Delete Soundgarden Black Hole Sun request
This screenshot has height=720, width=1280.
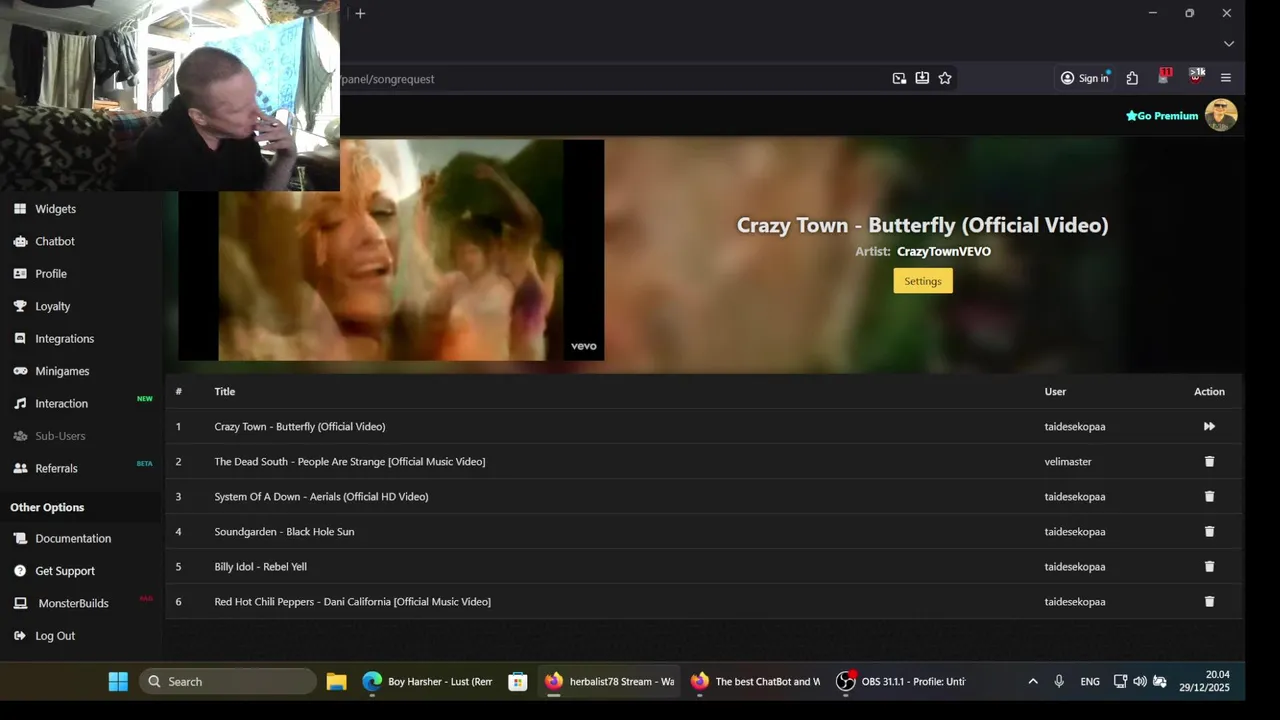tap(1209, 531)
